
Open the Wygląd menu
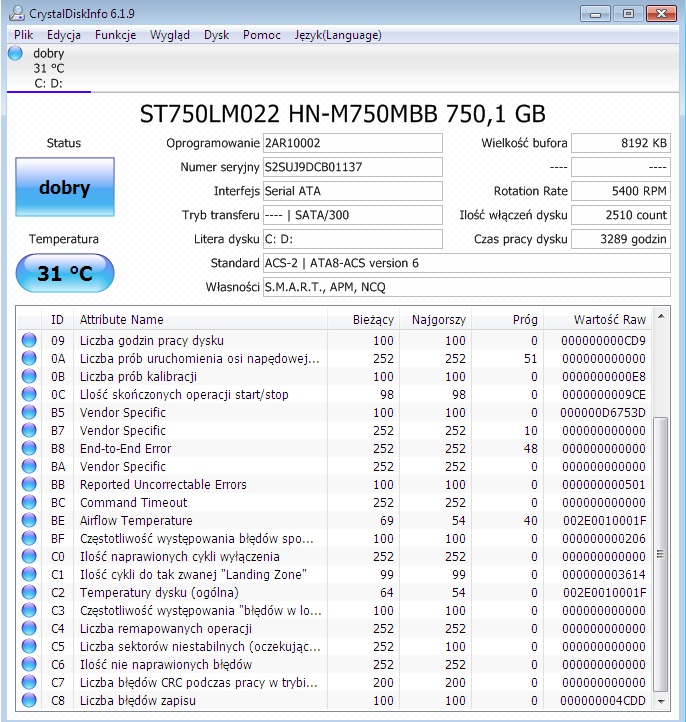coord(170,35)
